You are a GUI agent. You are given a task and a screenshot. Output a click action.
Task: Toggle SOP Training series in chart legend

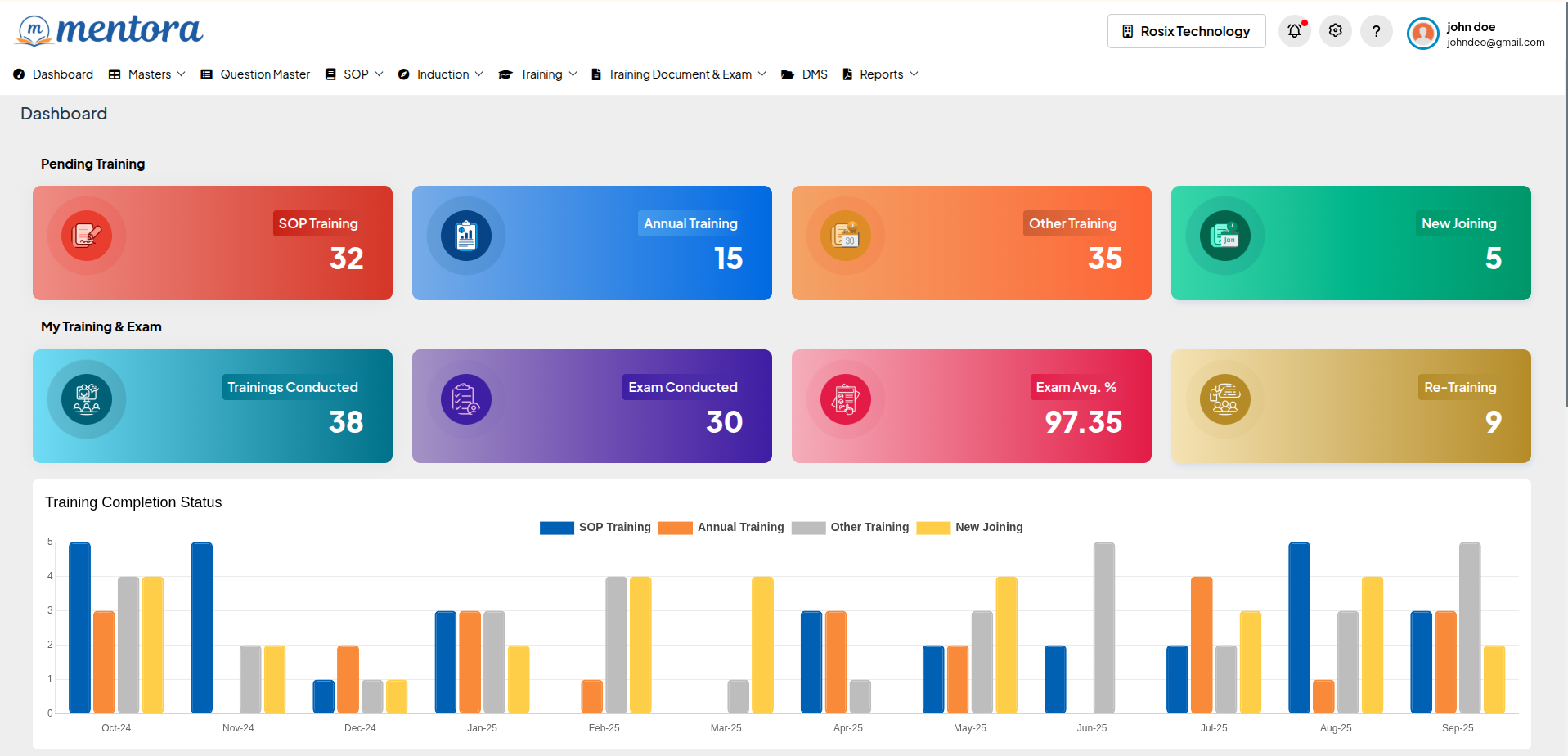pos(595,528)
